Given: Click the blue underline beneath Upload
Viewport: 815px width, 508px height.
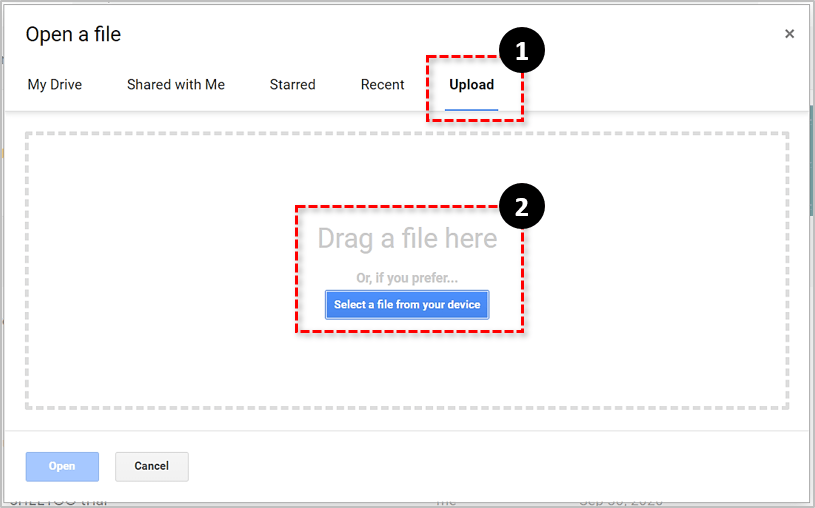Looking at the screenshot, I should coord(471,108).
